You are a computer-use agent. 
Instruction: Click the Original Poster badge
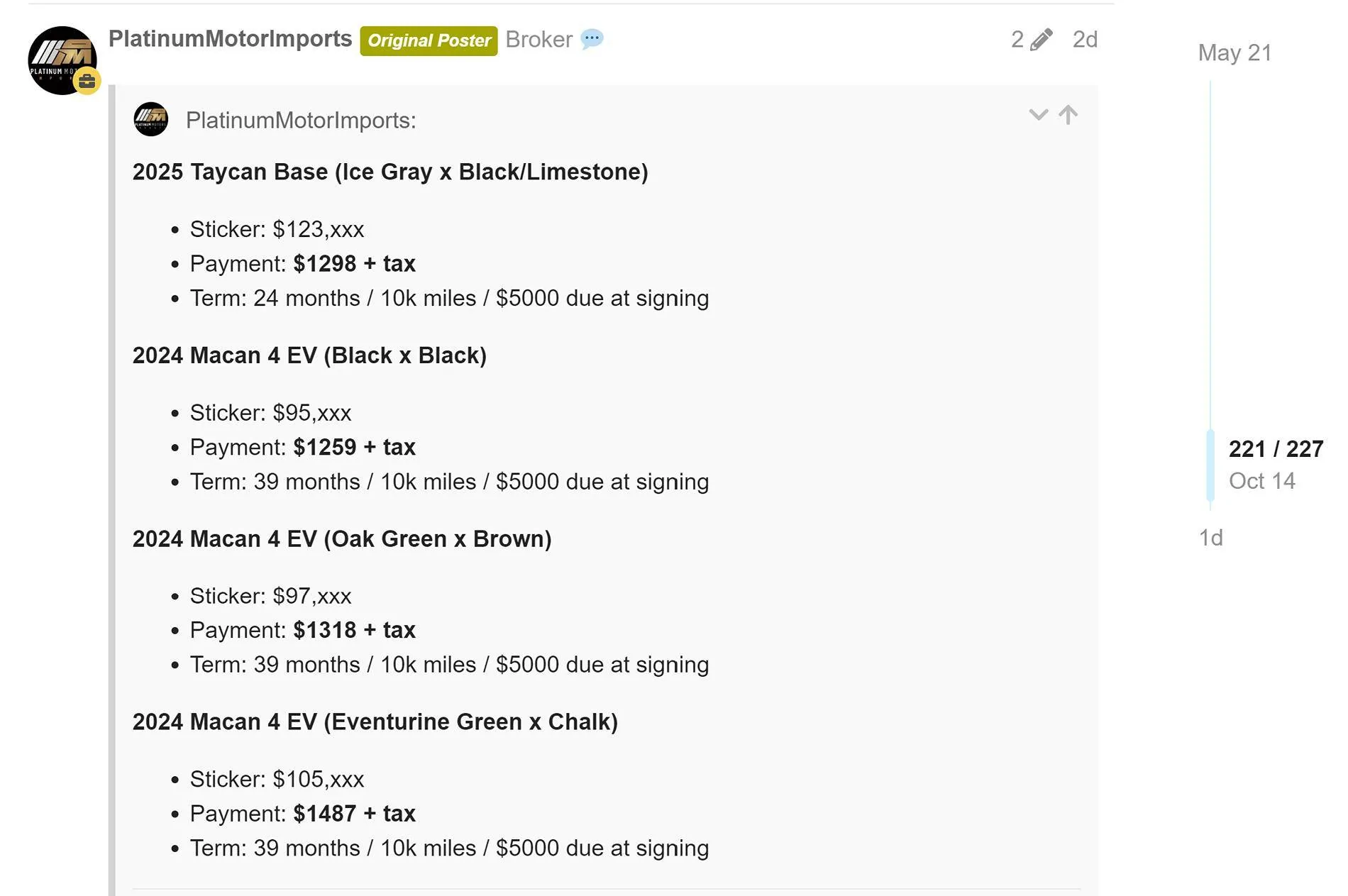(429, 40)
